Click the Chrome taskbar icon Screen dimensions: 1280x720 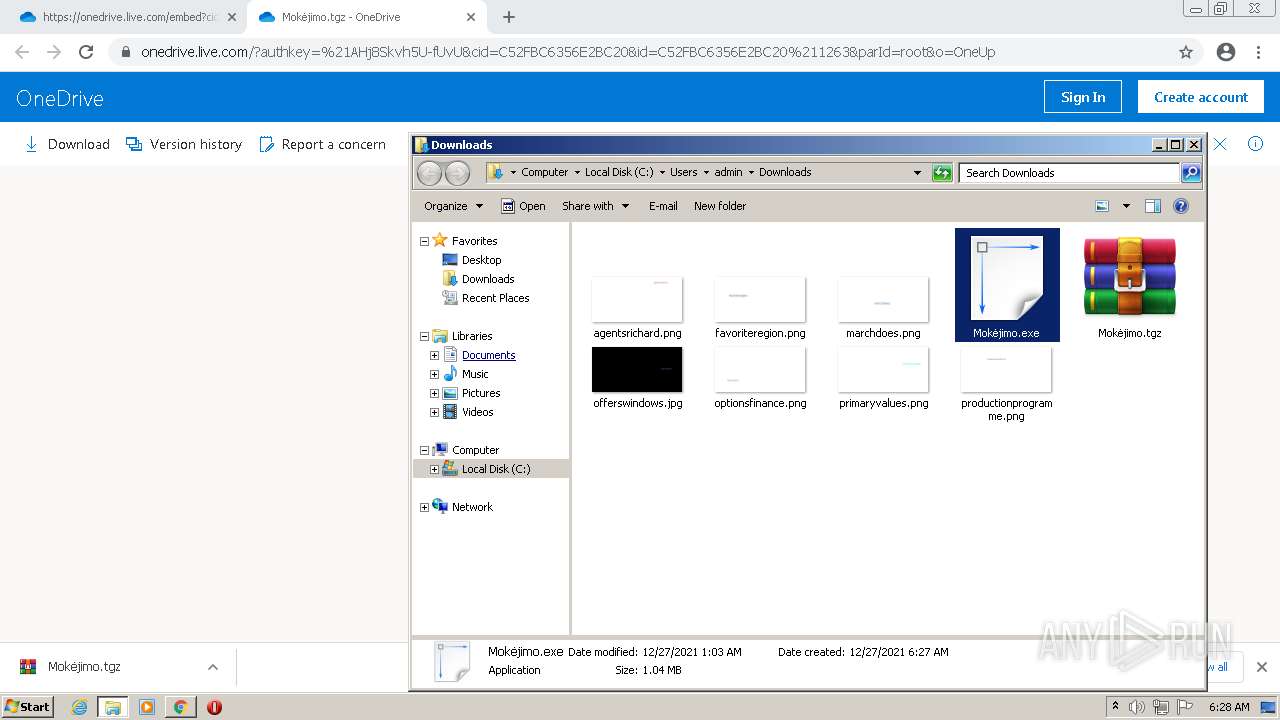[180, 707]
